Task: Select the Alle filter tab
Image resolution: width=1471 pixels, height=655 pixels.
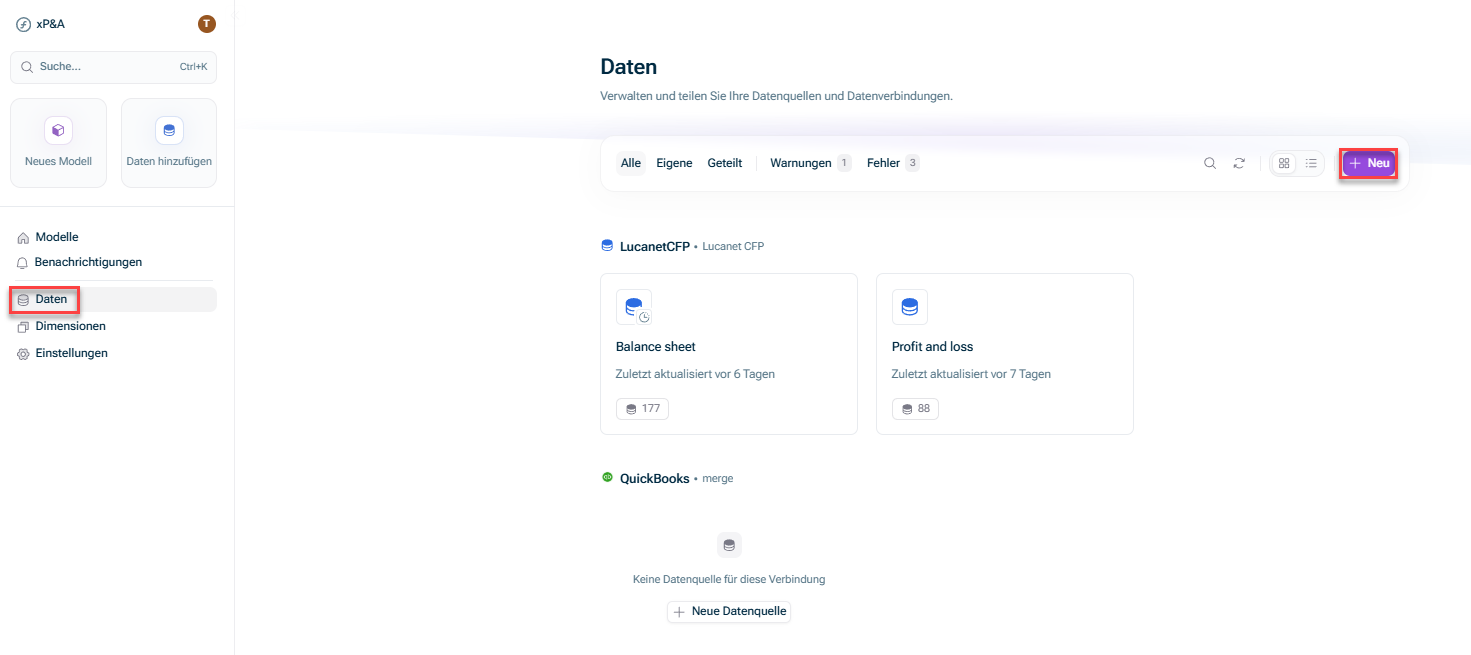Action: 631,163
